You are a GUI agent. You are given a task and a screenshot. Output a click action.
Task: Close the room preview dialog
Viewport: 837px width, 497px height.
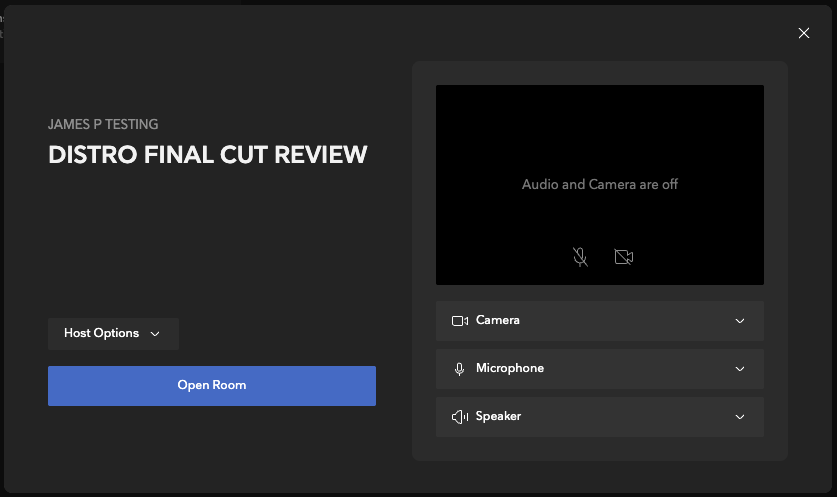coord(804,33)
